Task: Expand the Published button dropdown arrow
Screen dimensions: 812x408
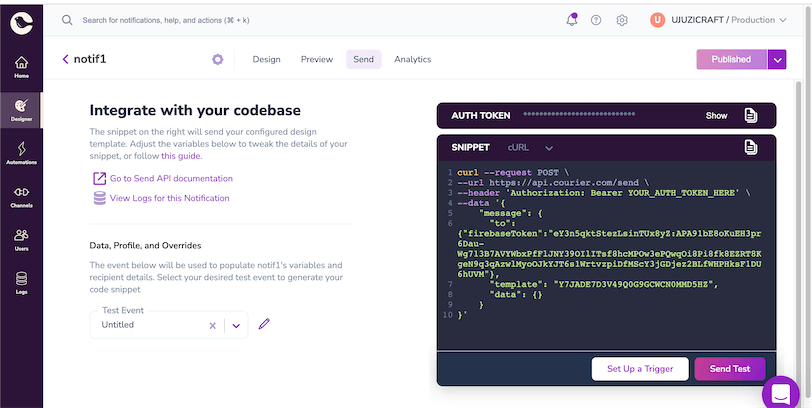Action: coord(777,60)
